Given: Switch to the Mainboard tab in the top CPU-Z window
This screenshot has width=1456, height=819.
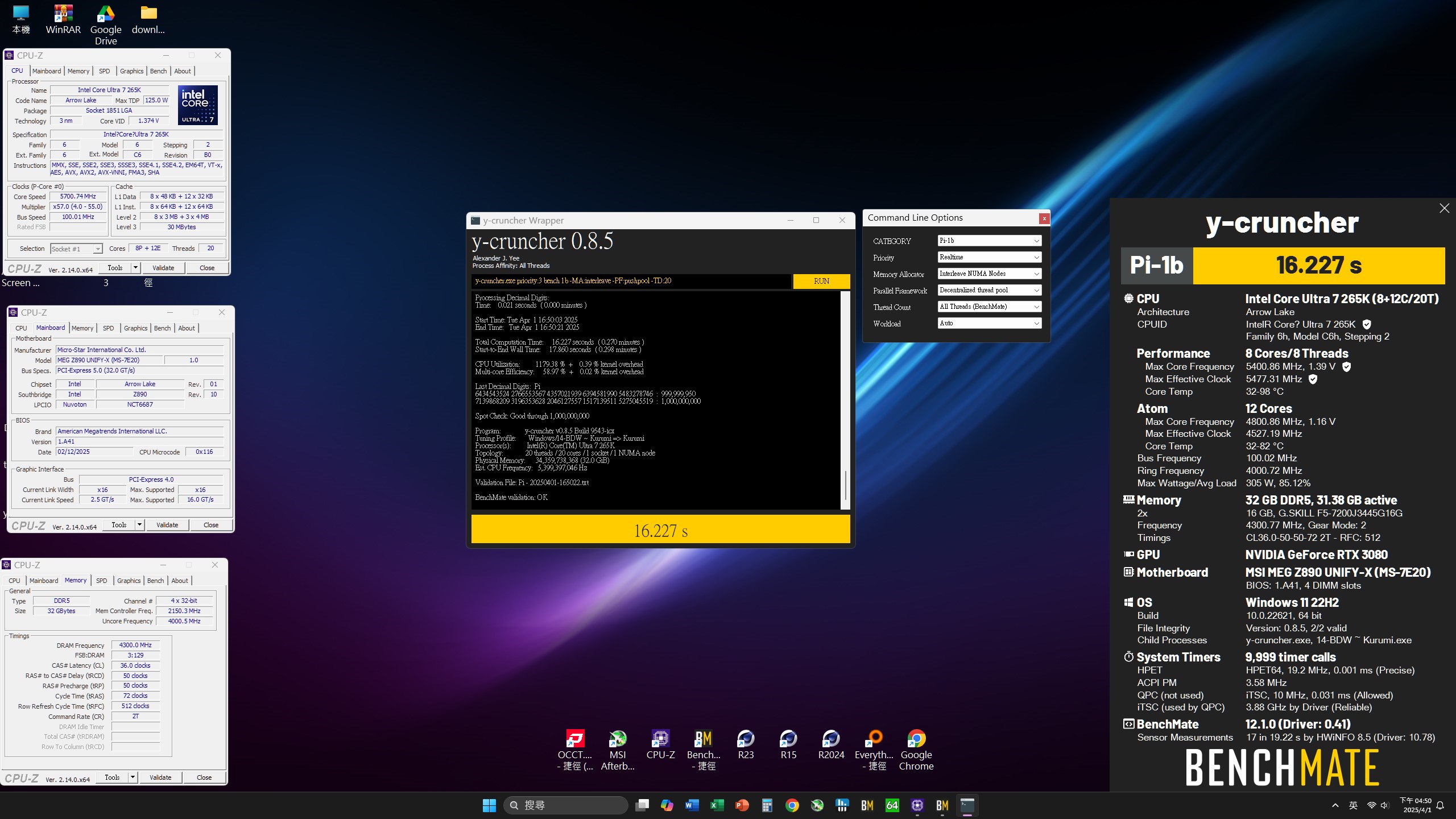Looking at the screenshot, I should 47,71.
